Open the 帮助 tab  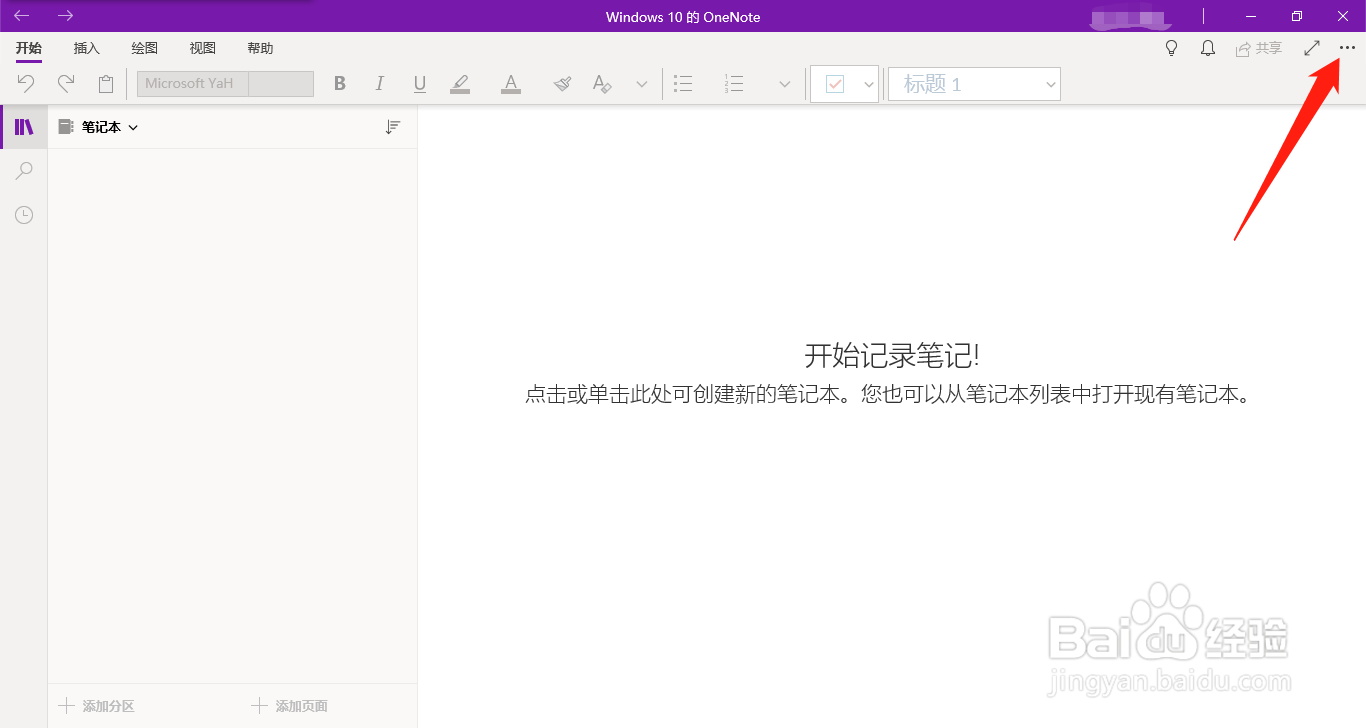(x=260, y=48)
